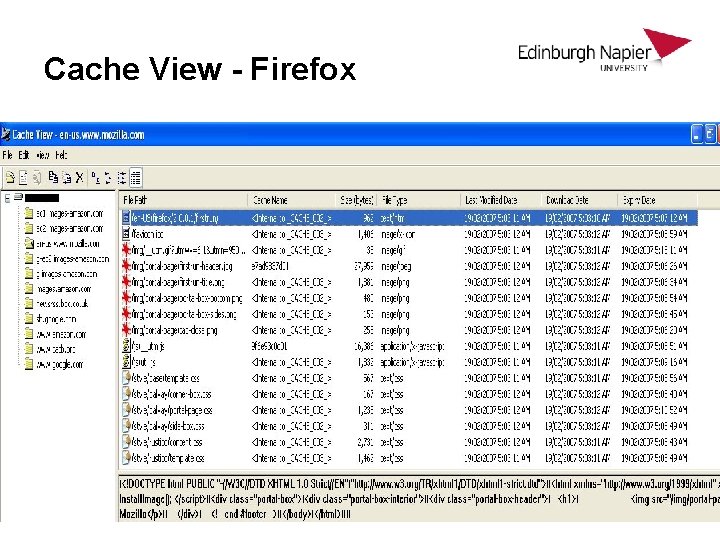Select the newsrss.bbc.co.uk folder
This screenshot has width=720, height=540.
56,304
